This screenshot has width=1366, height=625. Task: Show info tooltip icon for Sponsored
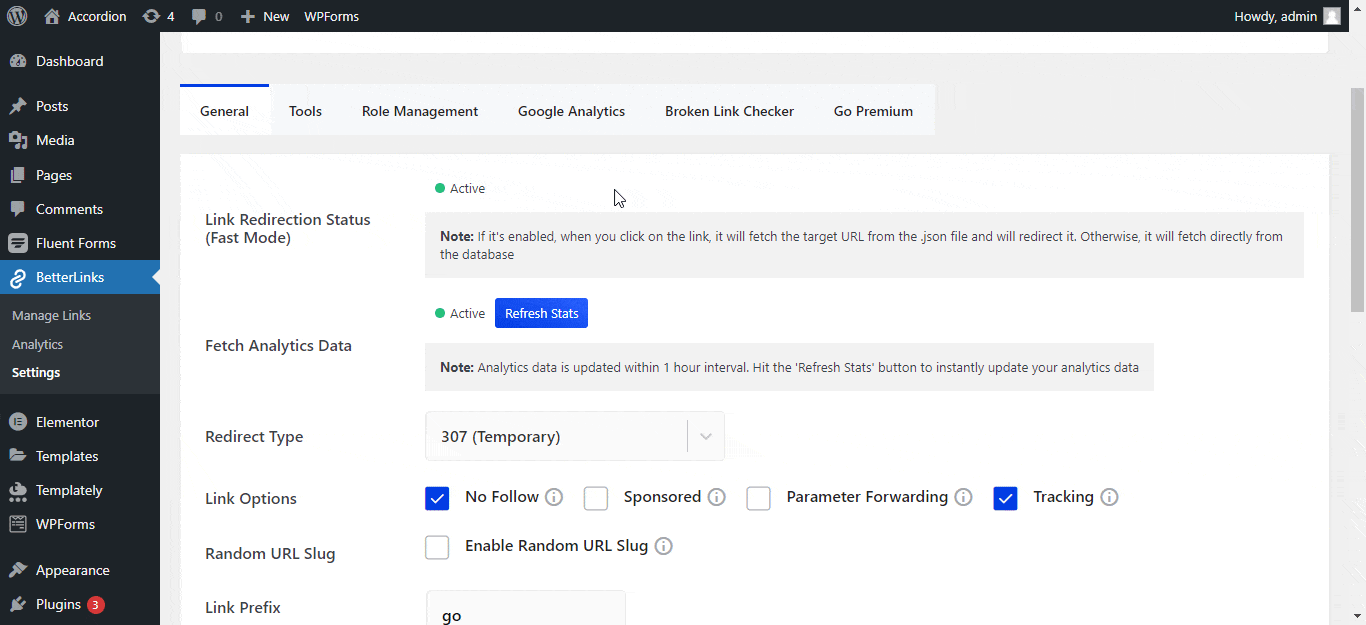[x=716, y=497]
